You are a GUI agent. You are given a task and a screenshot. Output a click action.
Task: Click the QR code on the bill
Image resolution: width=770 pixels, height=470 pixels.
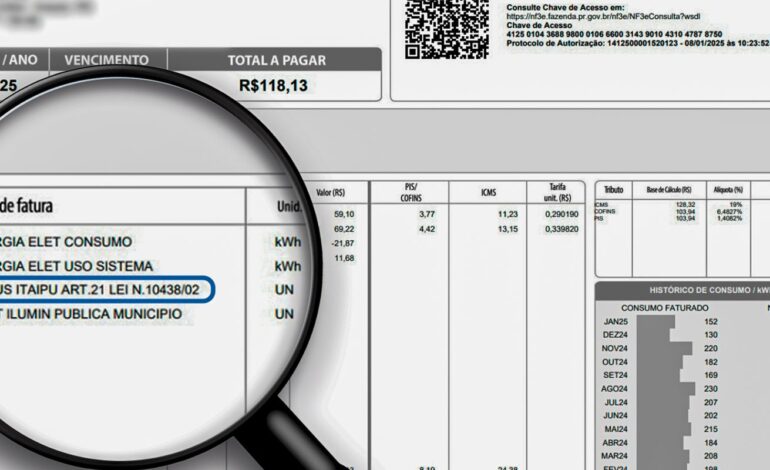(447, 28)
